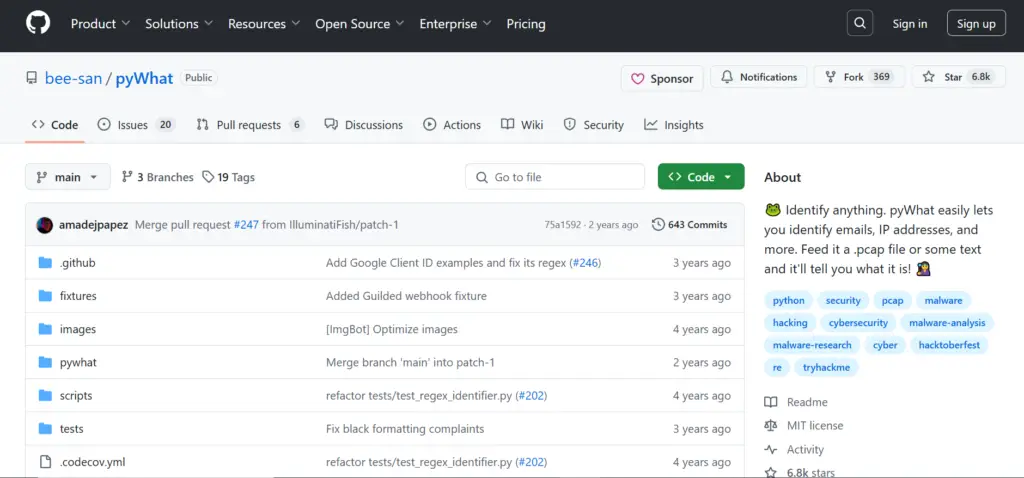The image size is (1024, 478).
Task: Select the malware topic tag
Action: (944, 300)
